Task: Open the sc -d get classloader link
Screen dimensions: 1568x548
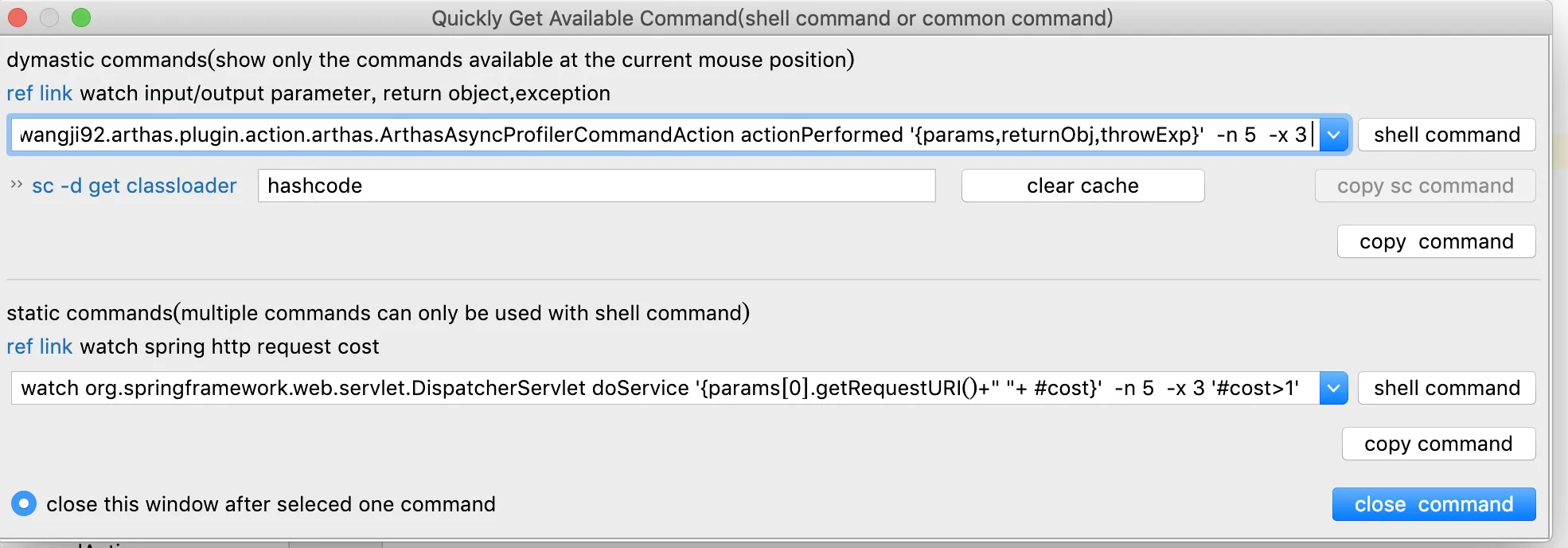Action: pyautogui.click(x=135, y=186)
